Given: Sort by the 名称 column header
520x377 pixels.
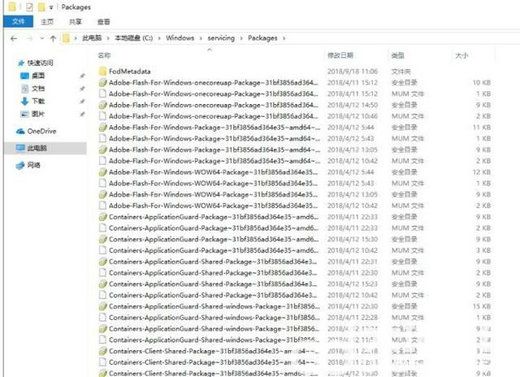Looking at the screenshot, I should [x=104, y=56].
